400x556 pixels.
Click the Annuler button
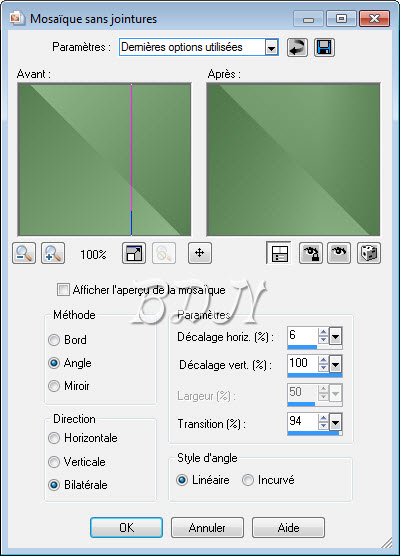(207, 528)
